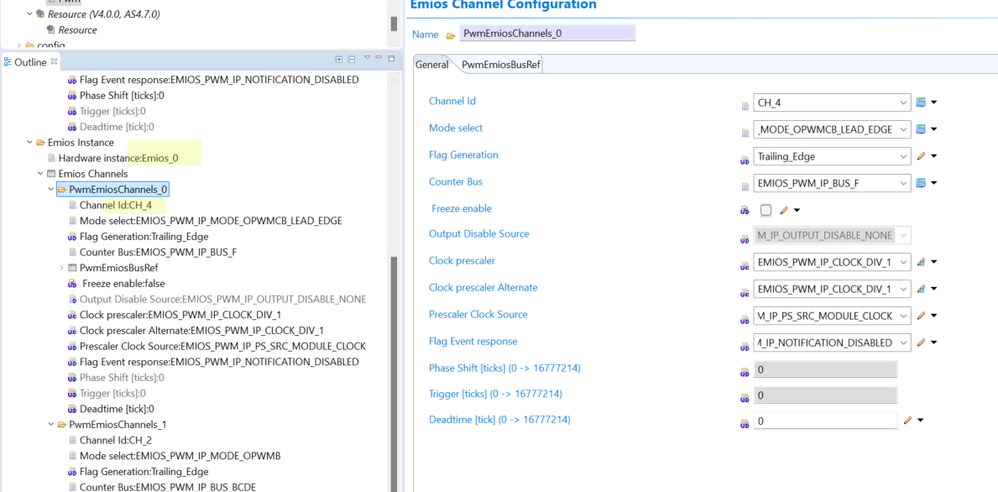Viewport: 998px width, 492px height.
Task: Open the arrow menu beside Mode select calculator
Action: (x=934, y=129)
